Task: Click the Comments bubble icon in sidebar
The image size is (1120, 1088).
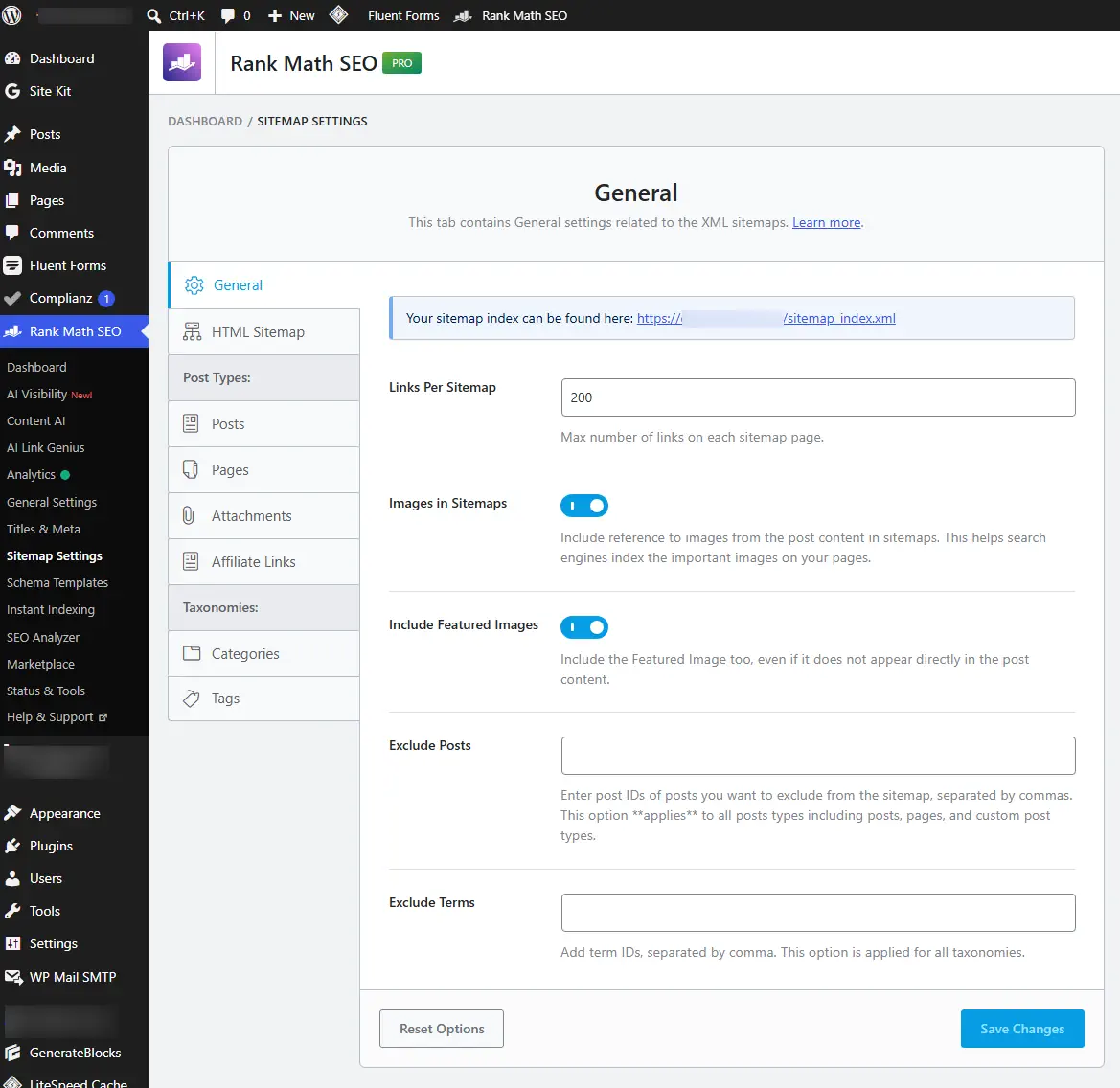Action: (x=12, y=233)
